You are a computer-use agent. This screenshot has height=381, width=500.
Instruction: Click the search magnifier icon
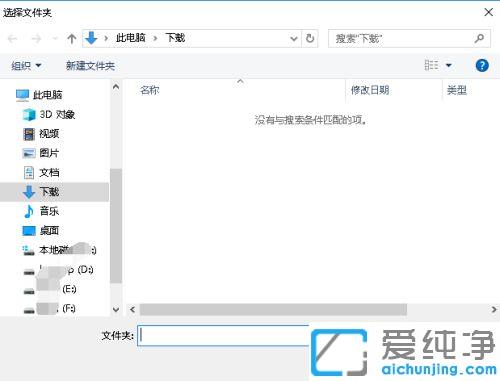(479, 39)
